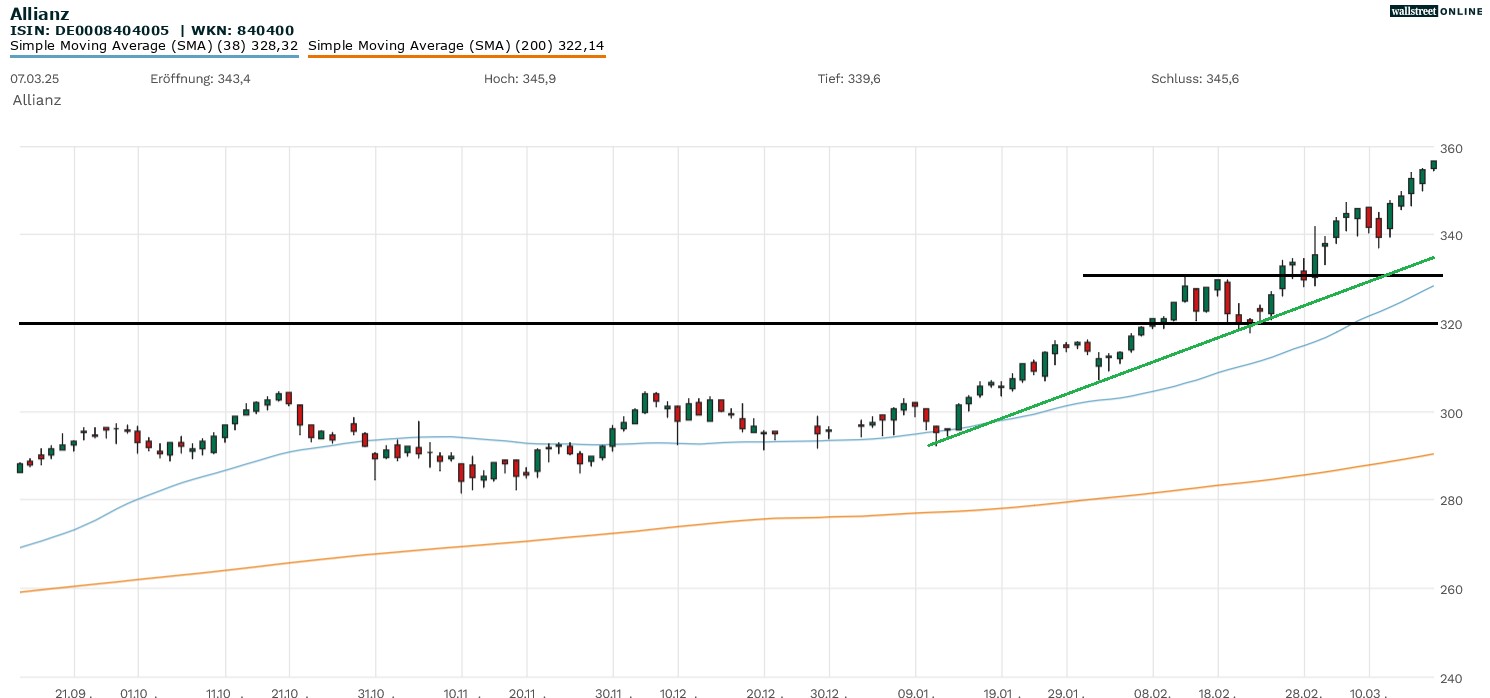Click the Allianz chart title
Screen dimensions: 1490x698
coord(40,14)
